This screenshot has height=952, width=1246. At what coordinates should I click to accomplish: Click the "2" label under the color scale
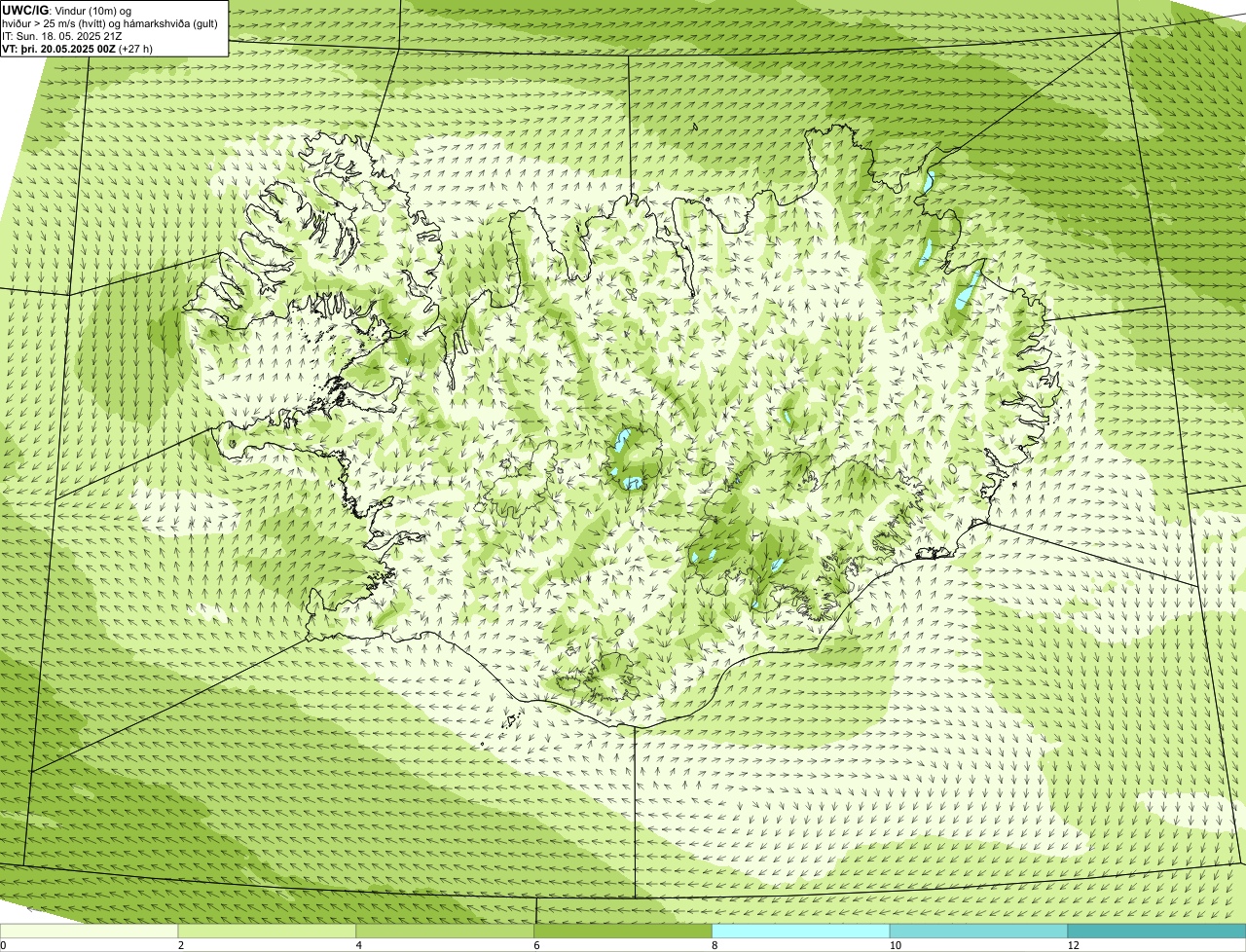[x=181, y=945]
